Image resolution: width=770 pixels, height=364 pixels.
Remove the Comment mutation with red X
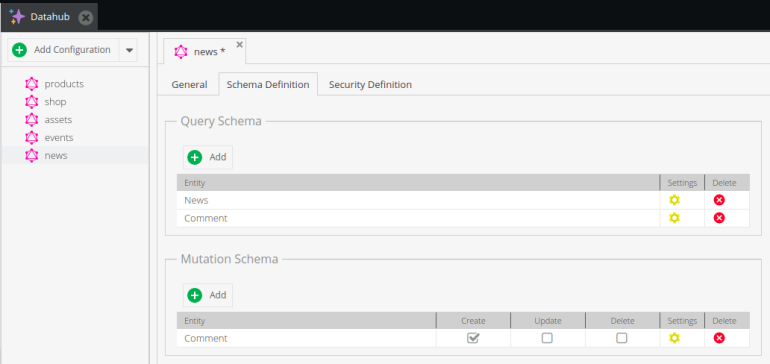(x=719, y=338)
